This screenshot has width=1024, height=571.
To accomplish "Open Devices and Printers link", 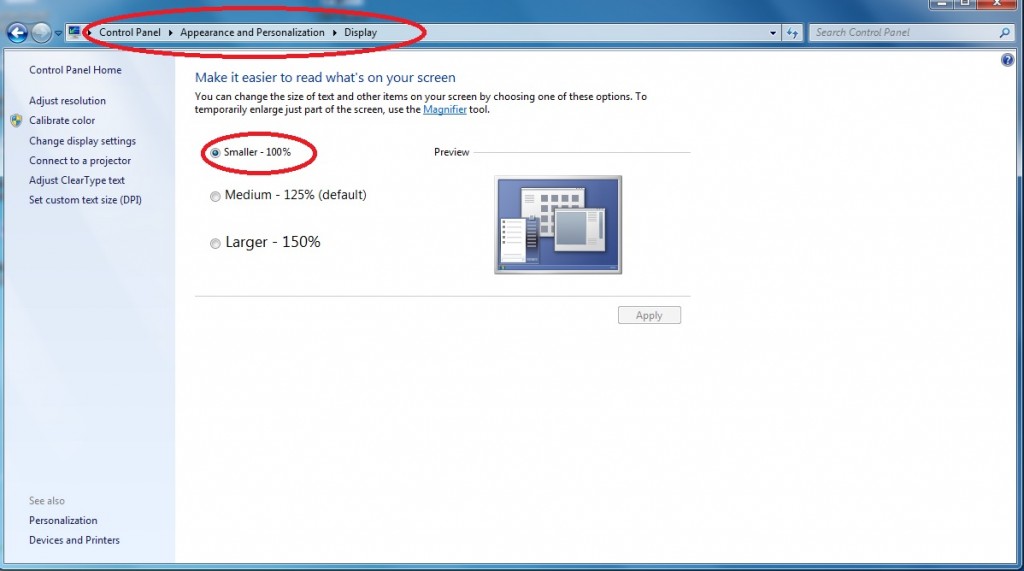I will click(x=74, y=540).
